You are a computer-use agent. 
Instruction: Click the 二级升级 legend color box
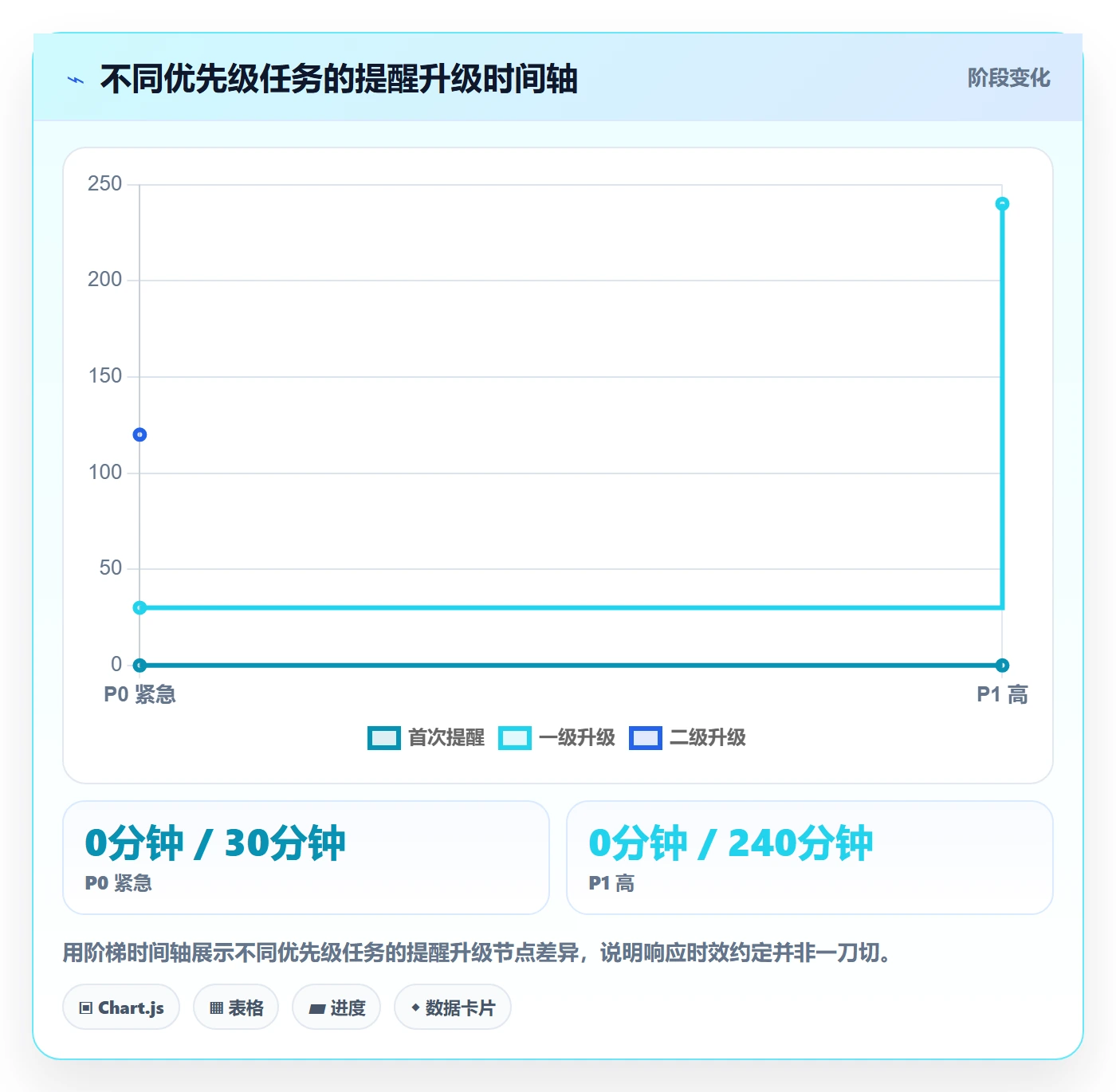tap(645, 738)
